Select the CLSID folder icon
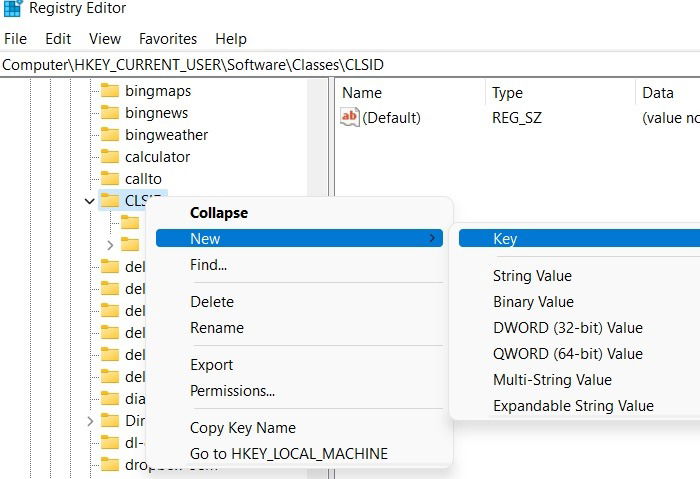Viewport: 700px width, 479px height. click(109, 200)
